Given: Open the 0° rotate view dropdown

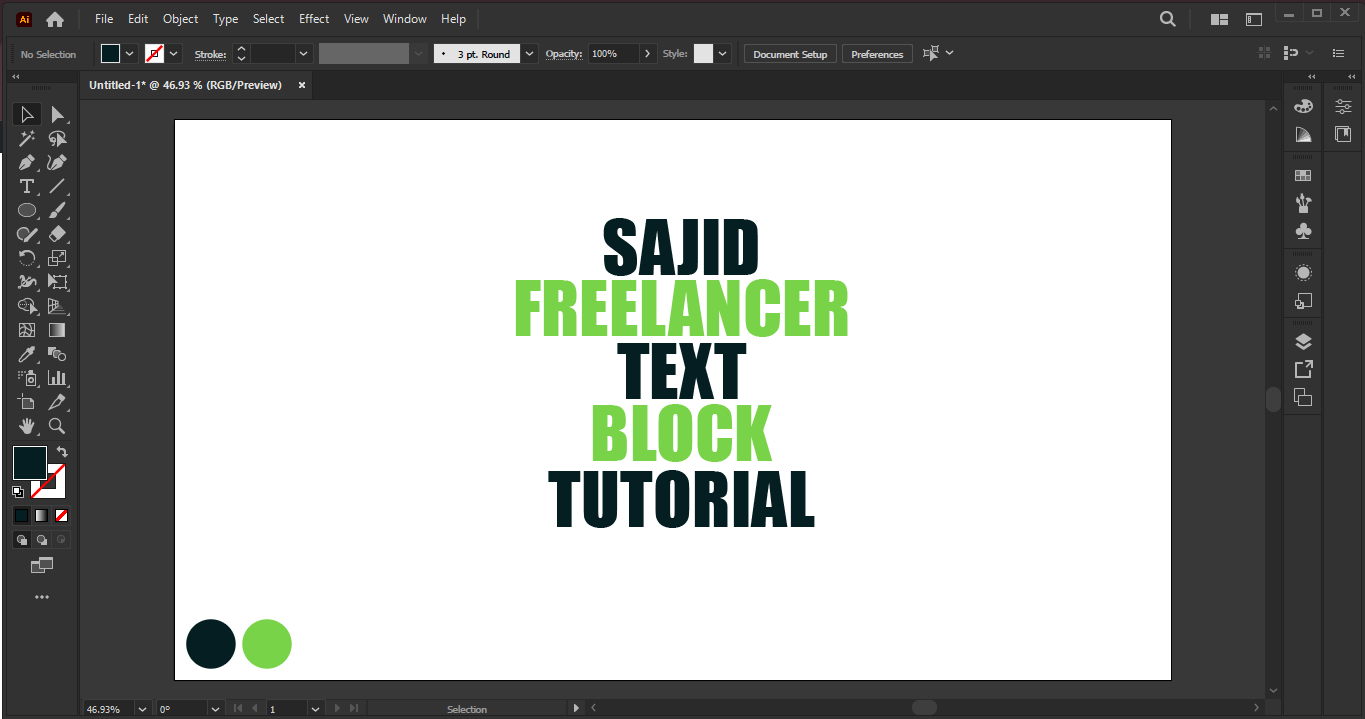Looking at the screenshot, I should (215, 709).
